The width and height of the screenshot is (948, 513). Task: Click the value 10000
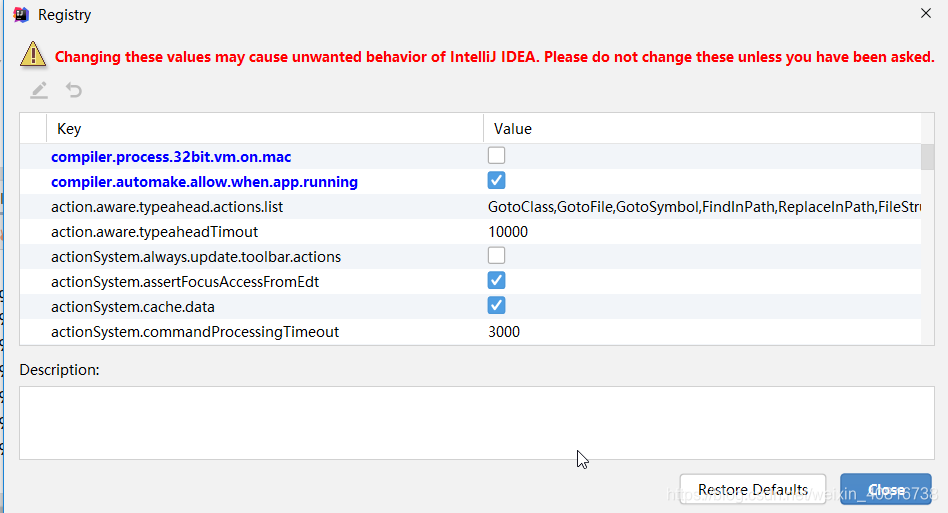click(508, 232)
